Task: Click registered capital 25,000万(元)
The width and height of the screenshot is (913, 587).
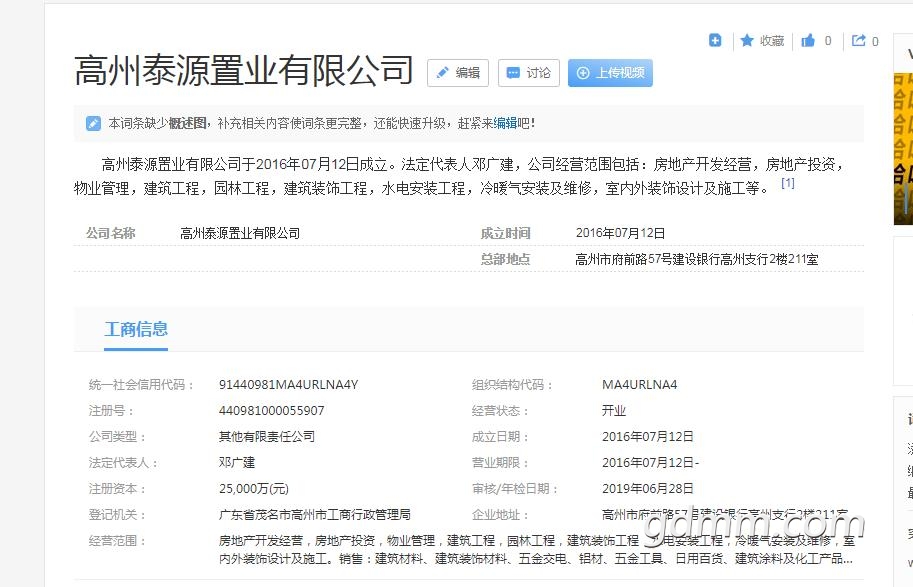Action: (x=254, y=489)
